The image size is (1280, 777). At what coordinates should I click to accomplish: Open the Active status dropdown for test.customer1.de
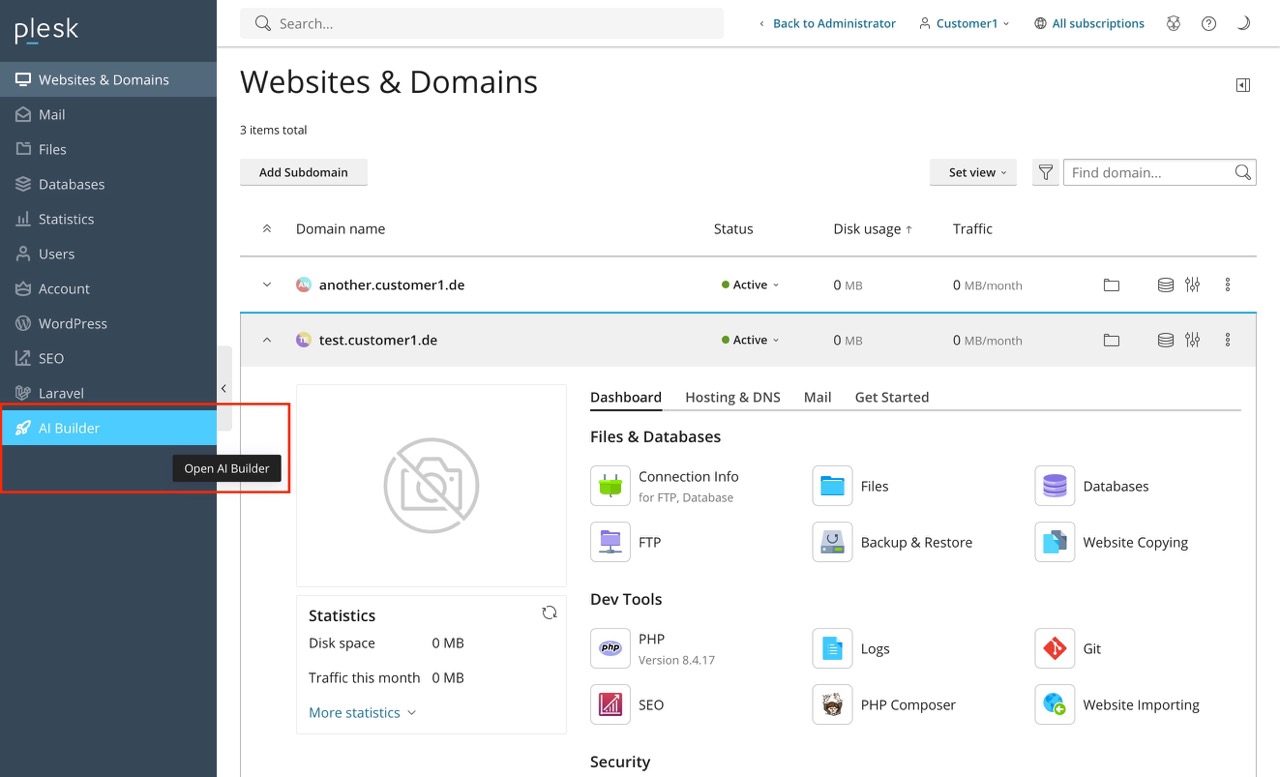pyautogui.click(x=749, y=340)
